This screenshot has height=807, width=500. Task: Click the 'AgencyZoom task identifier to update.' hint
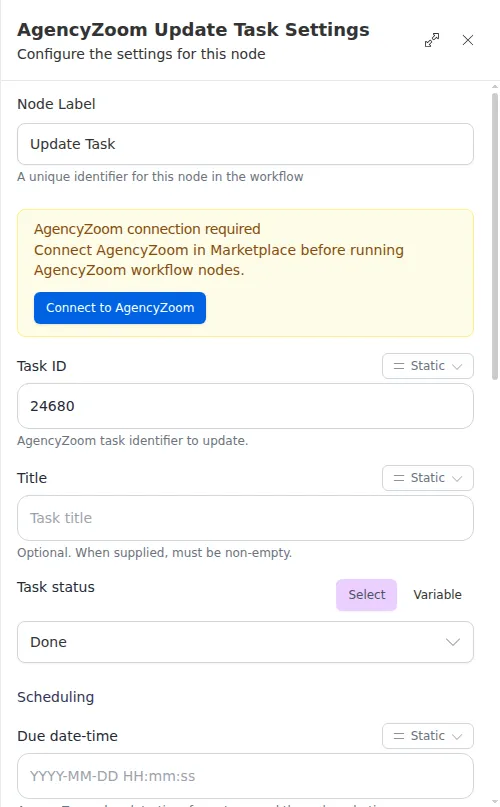pos(132,441)
